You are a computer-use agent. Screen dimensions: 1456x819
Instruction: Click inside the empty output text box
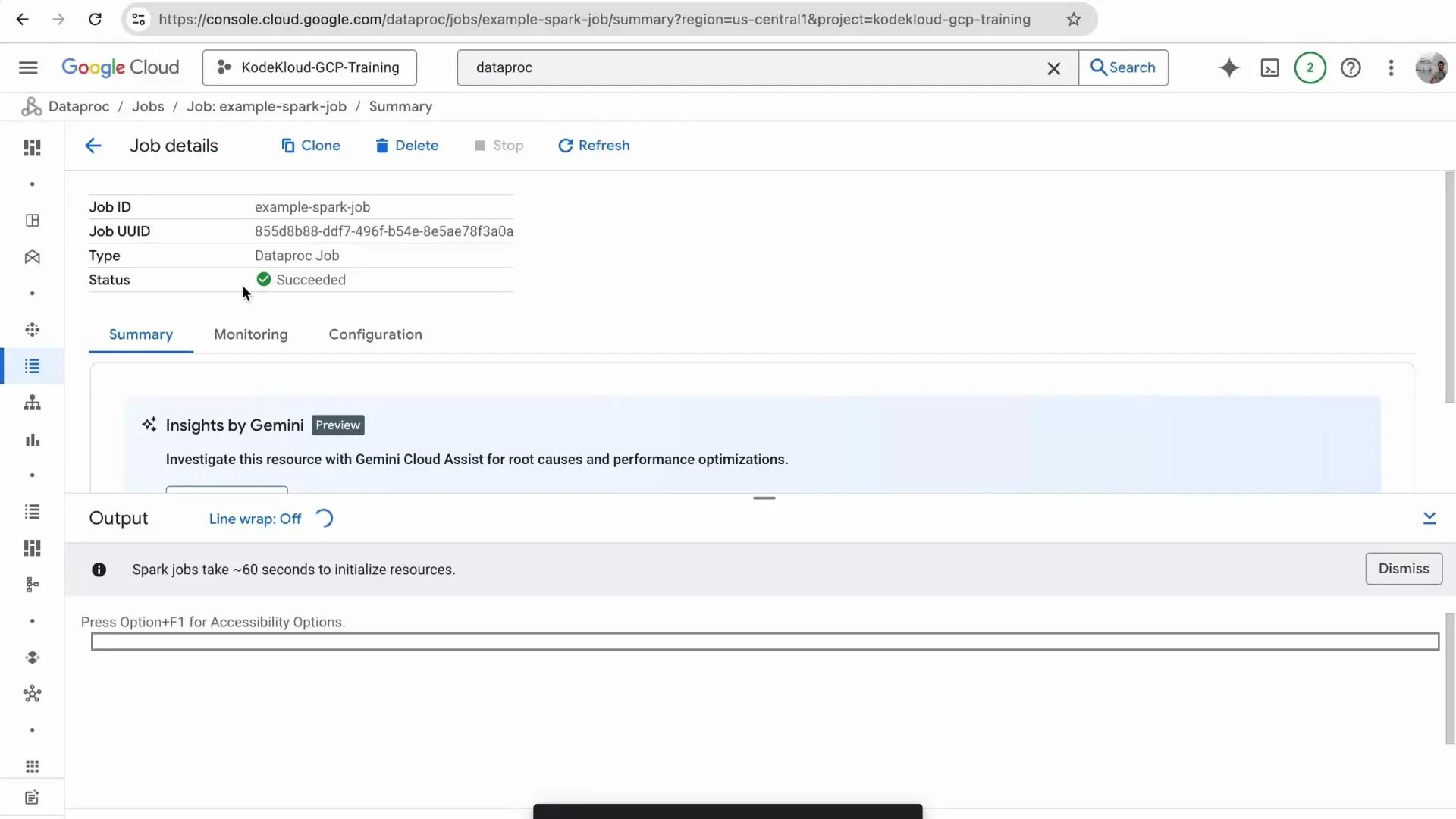click(x=765, y=642)
